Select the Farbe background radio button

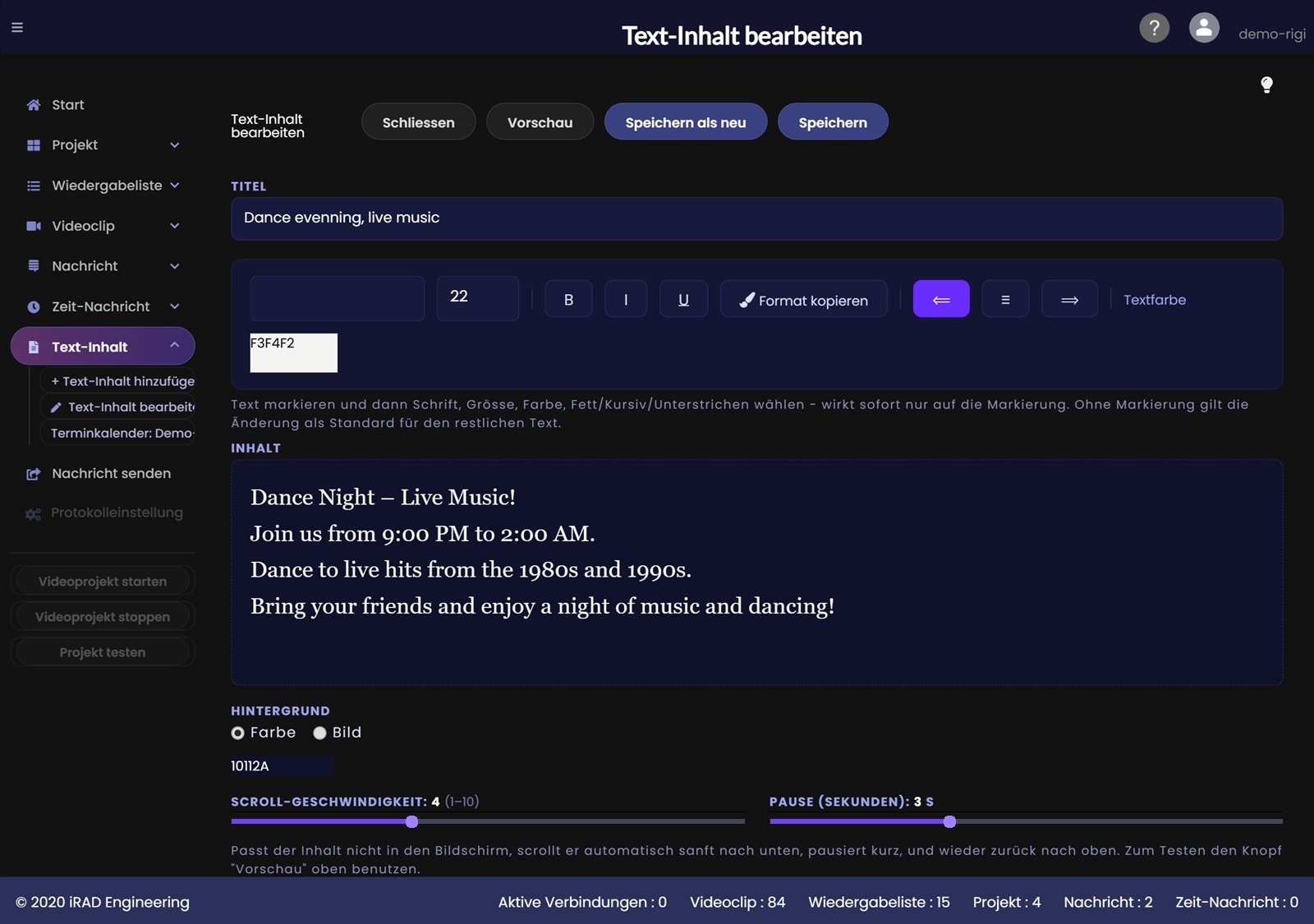point(237,733)
